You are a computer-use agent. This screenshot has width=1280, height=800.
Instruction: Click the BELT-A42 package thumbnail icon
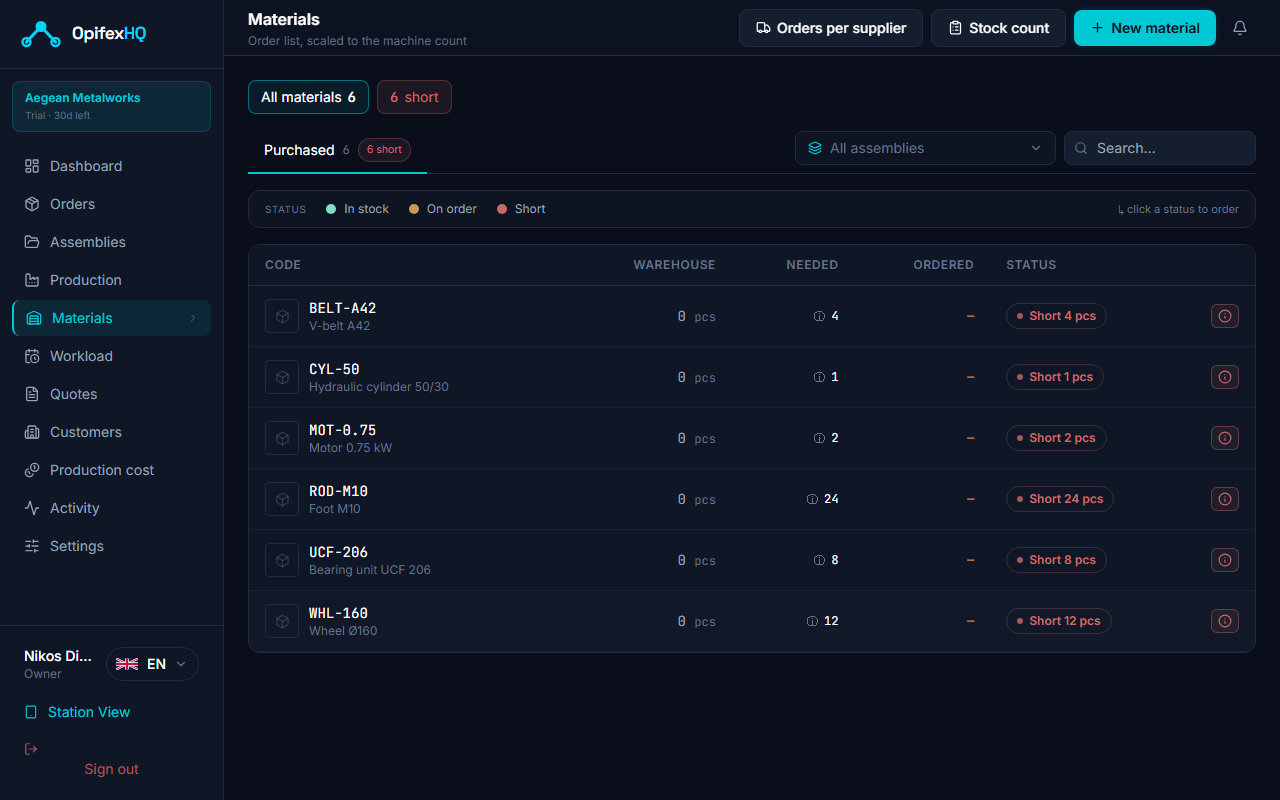[282, 316]
